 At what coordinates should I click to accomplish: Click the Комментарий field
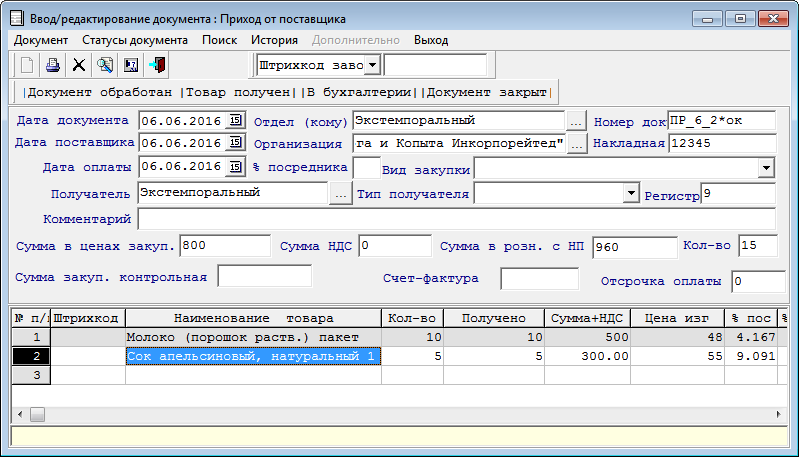(457, 219)
